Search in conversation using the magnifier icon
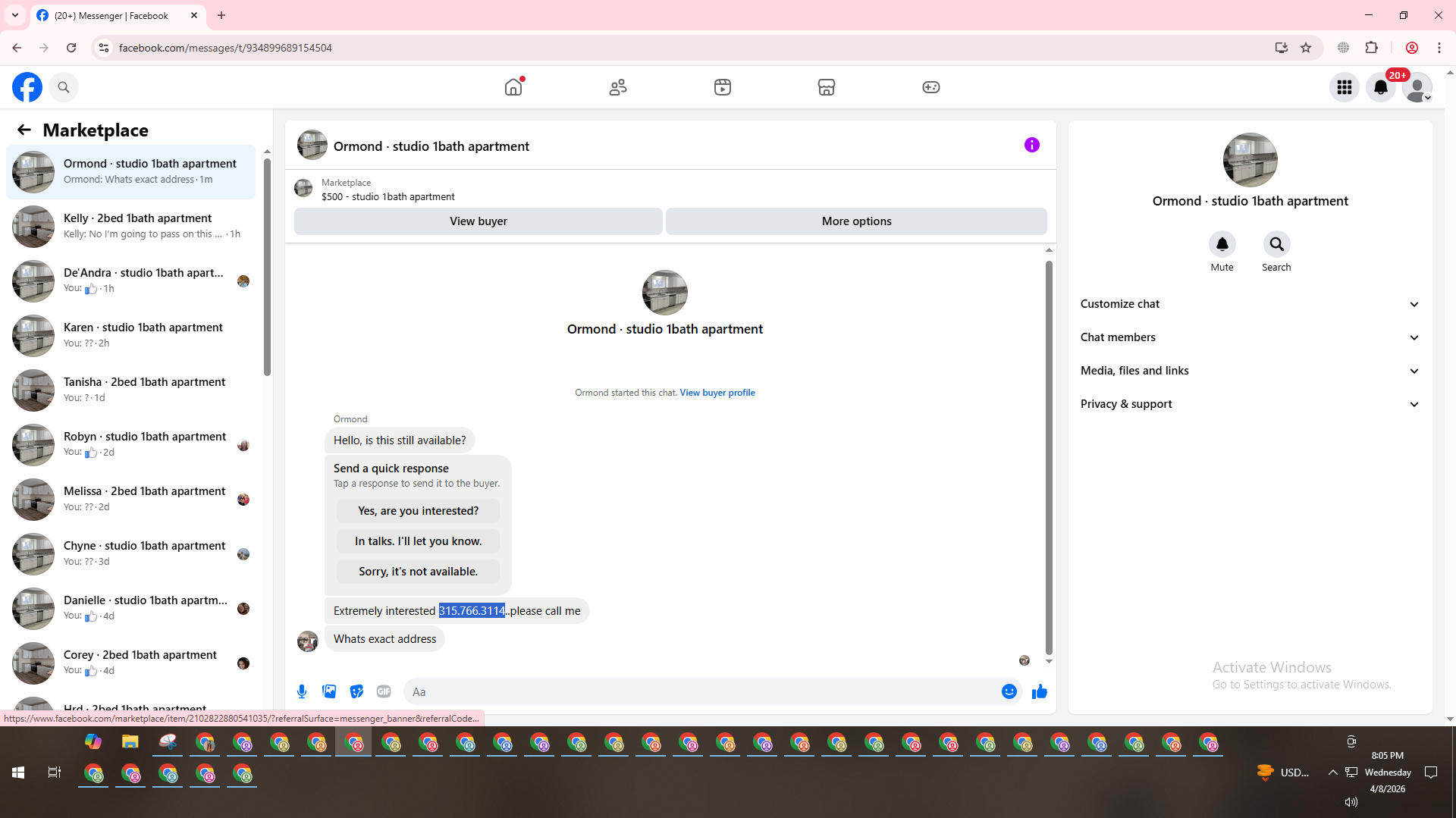This screenshot has width=1456, height=818. pyautogui.click(x=1277, y=244)
